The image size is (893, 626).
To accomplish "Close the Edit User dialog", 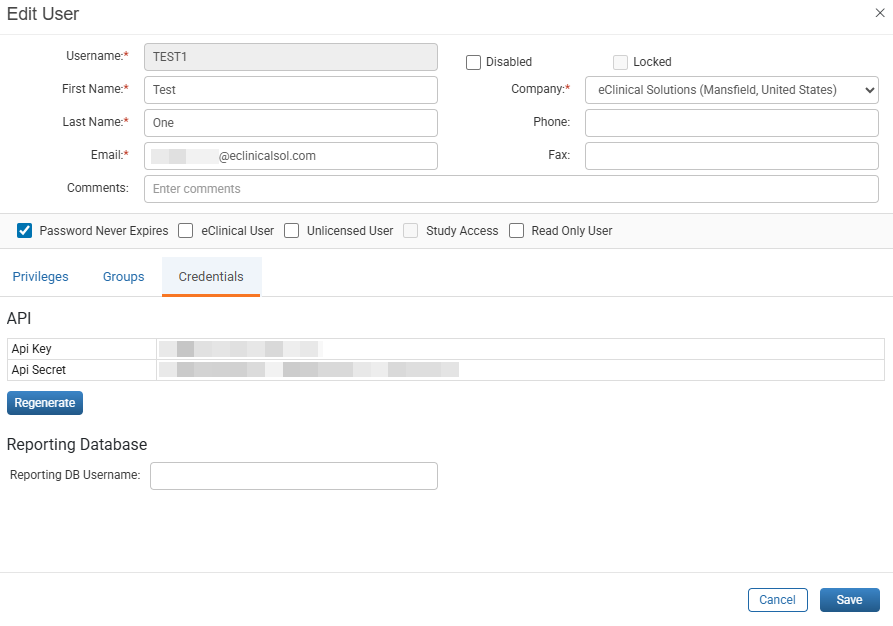I will pyautogui.click(x=880, y=13).
